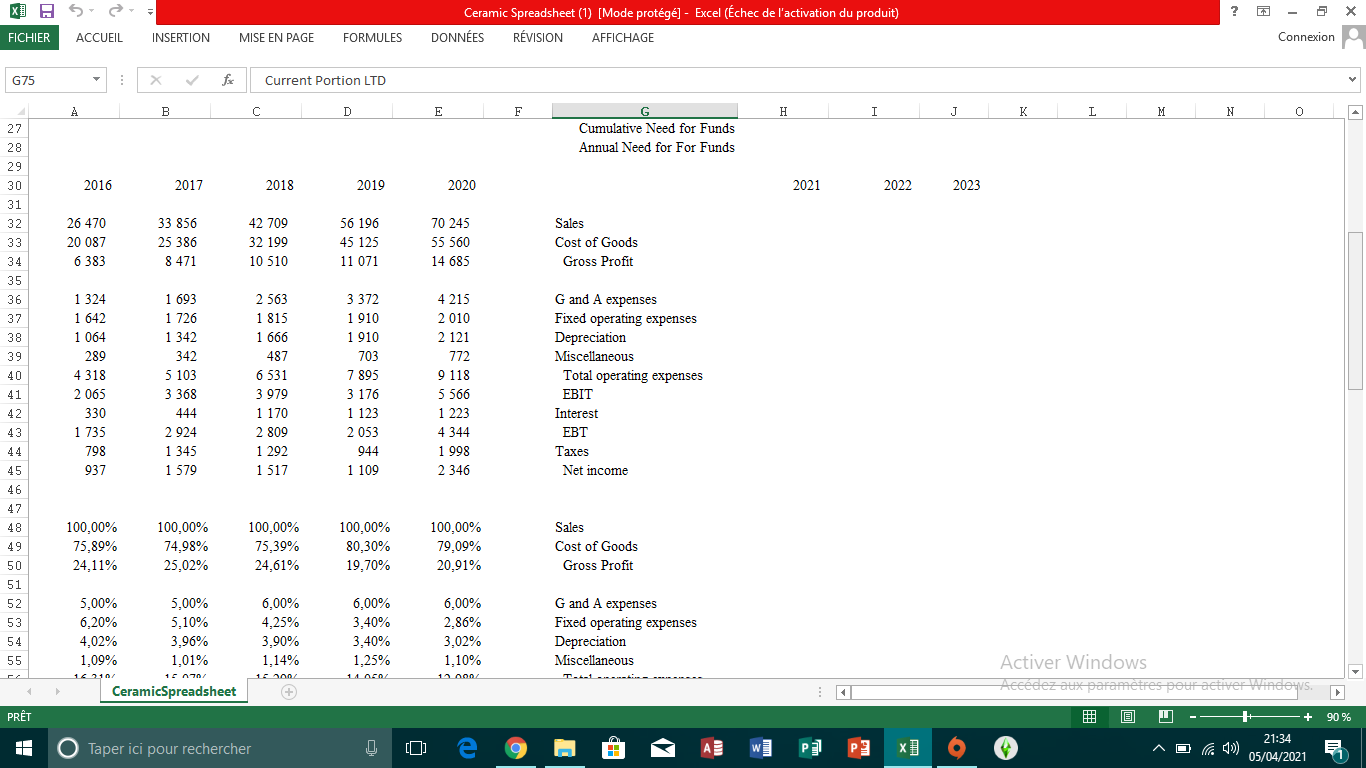
Task: Open the notification center icon
Action: (1335, 748)
